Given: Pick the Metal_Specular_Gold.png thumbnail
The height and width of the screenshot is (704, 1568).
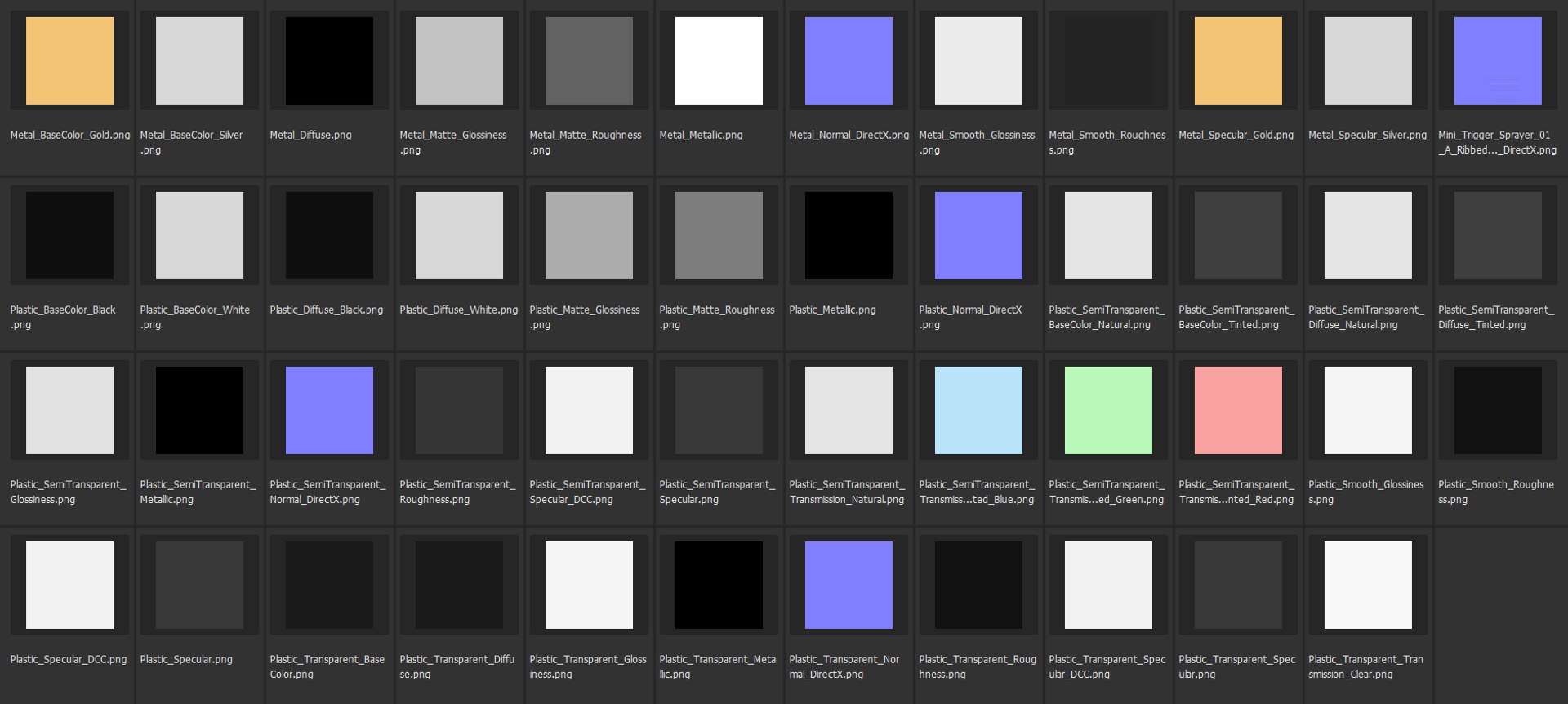Looking at the screenshot, I should (x=1238, y=60).
